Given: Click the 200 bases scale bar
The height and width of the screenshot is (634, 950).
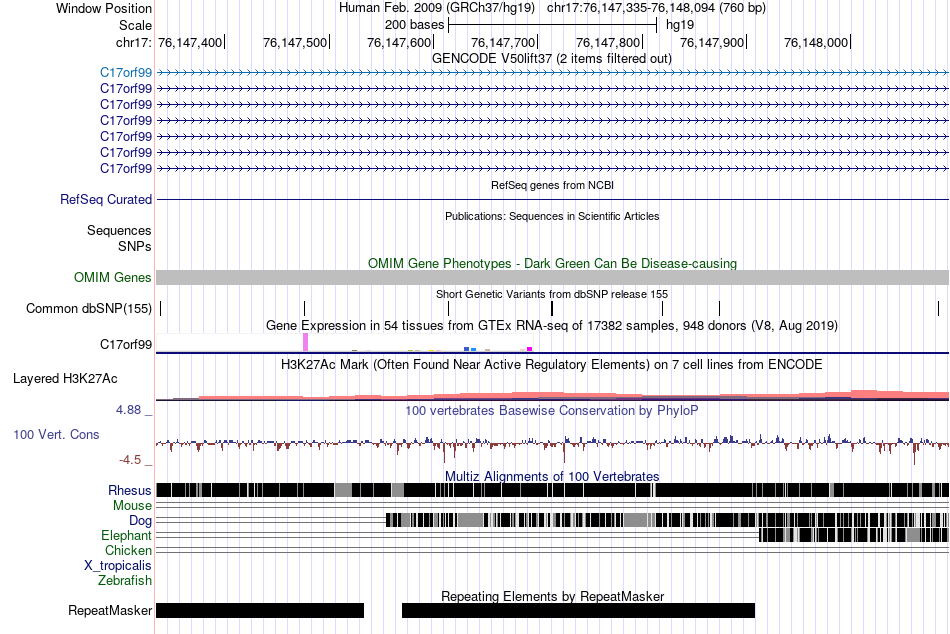Looking at the screenshot, I should (x=553, y=25).
